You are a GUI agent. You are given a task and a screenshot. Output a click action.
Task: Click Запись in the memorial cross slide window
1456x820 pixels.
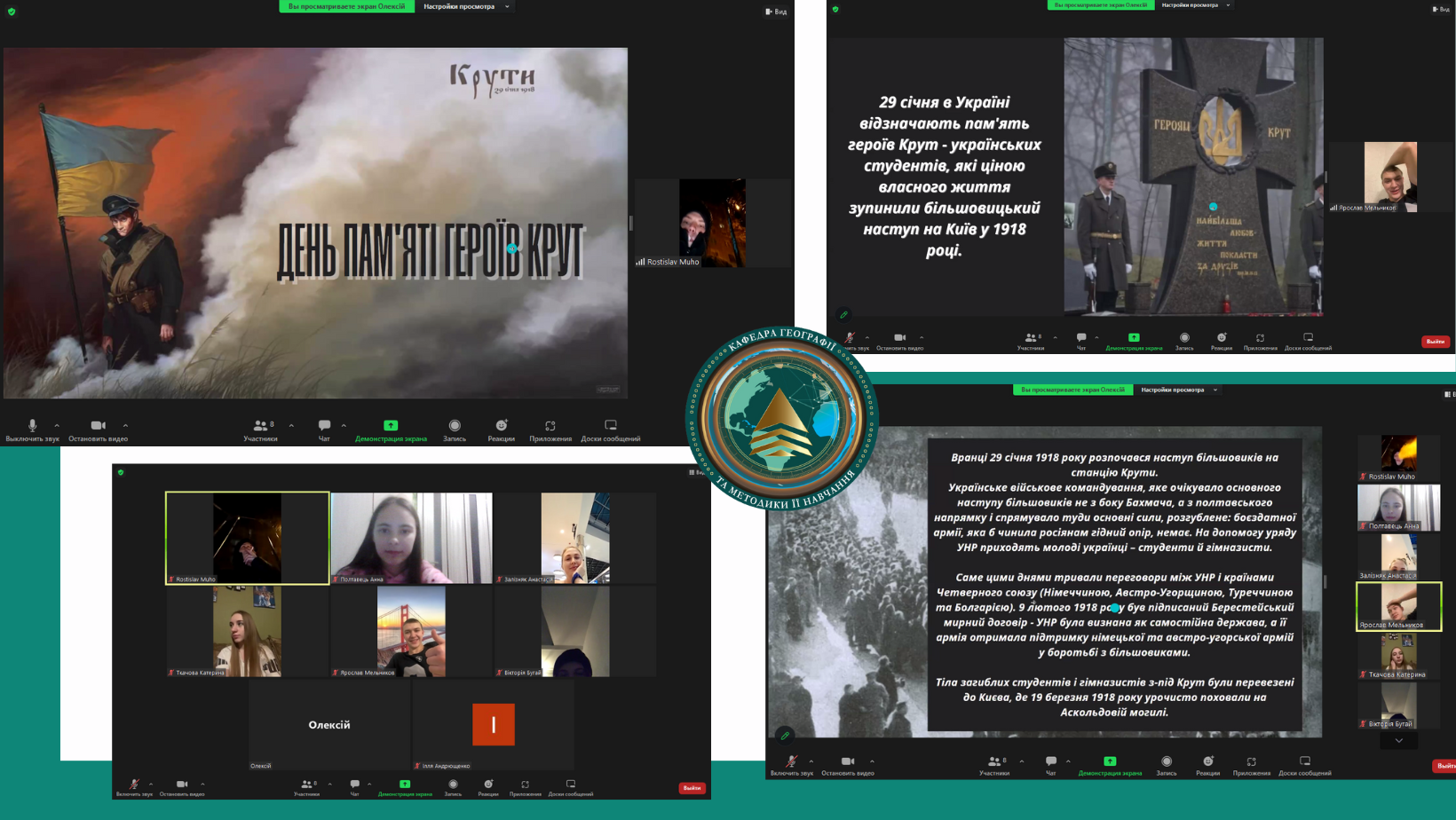tap(1184, 342)
